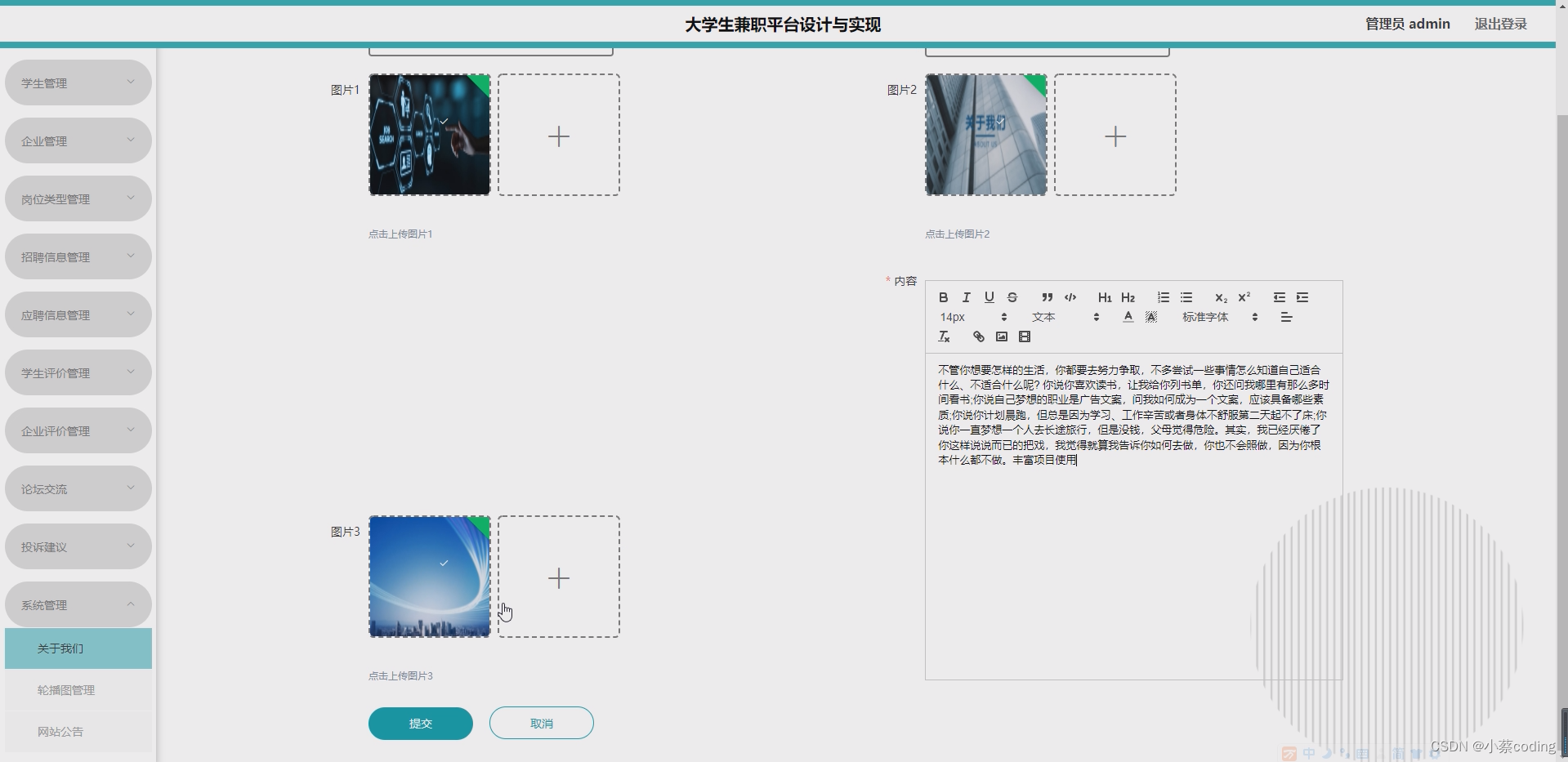This screenshot has height=762, width=1568.
Task: Select the uploaded 图片1 thumbnail
Action: [x=430, y=135]
